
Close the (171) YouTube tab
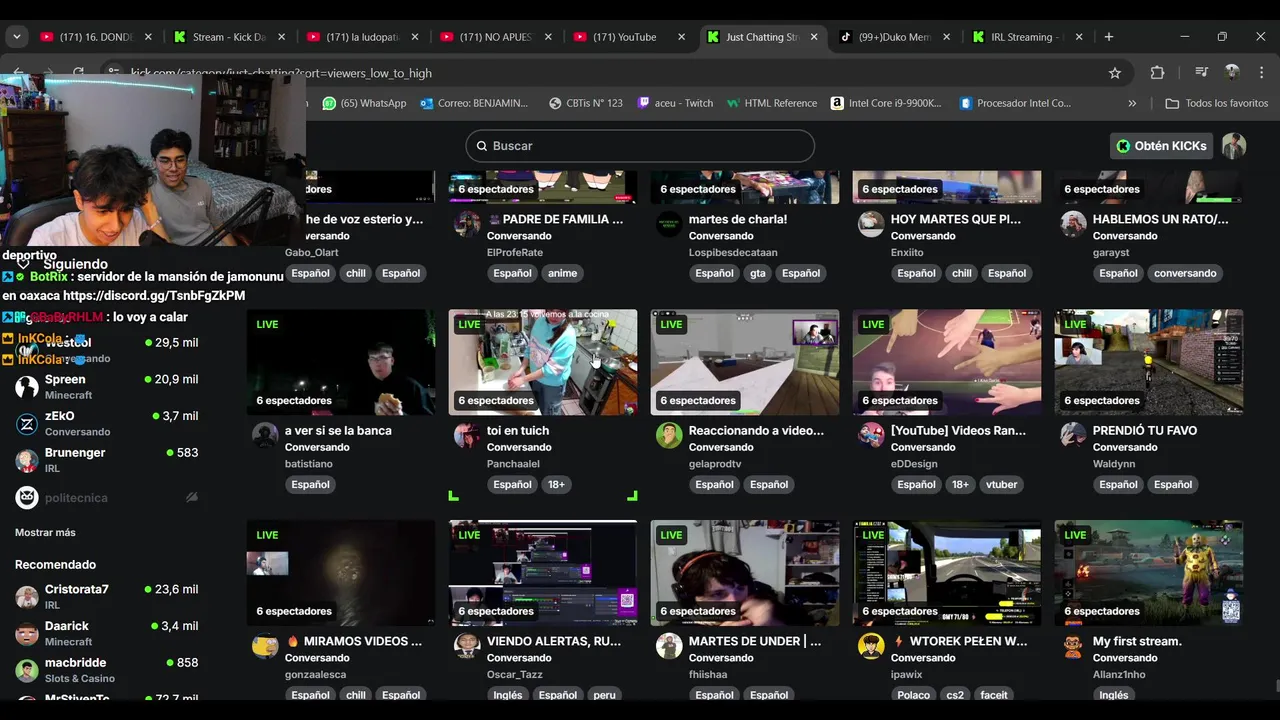point(681,37)
